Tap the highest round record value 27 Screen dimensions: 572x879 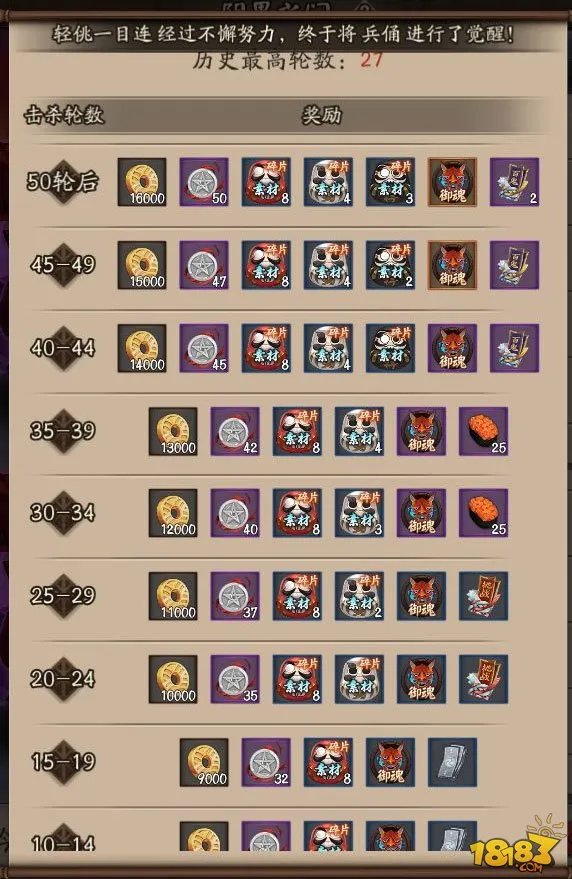372,59
